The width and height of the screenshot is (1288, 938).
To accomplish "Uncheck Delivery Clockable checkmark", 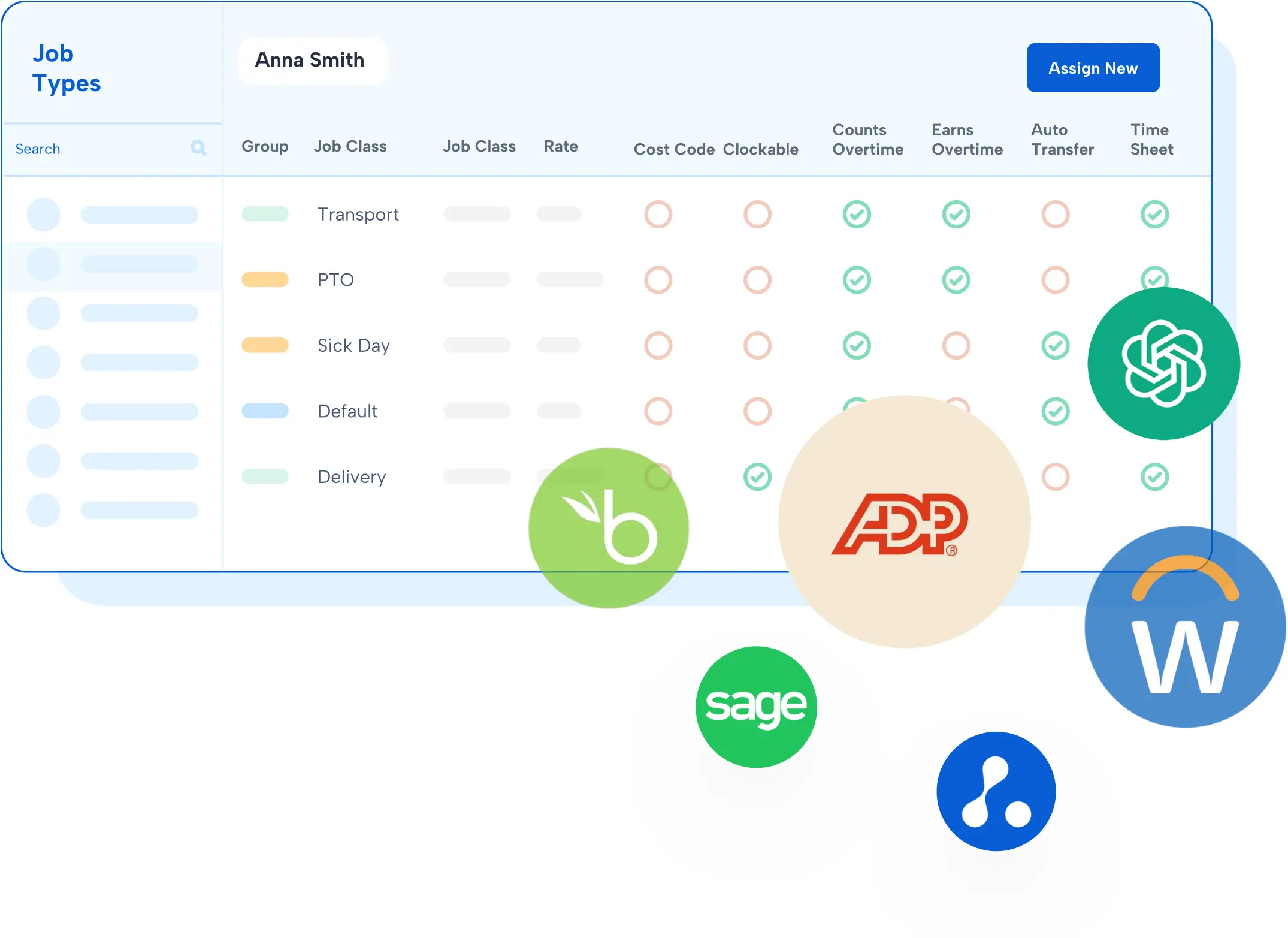I will pyautogui.click(x=757, y=477).
